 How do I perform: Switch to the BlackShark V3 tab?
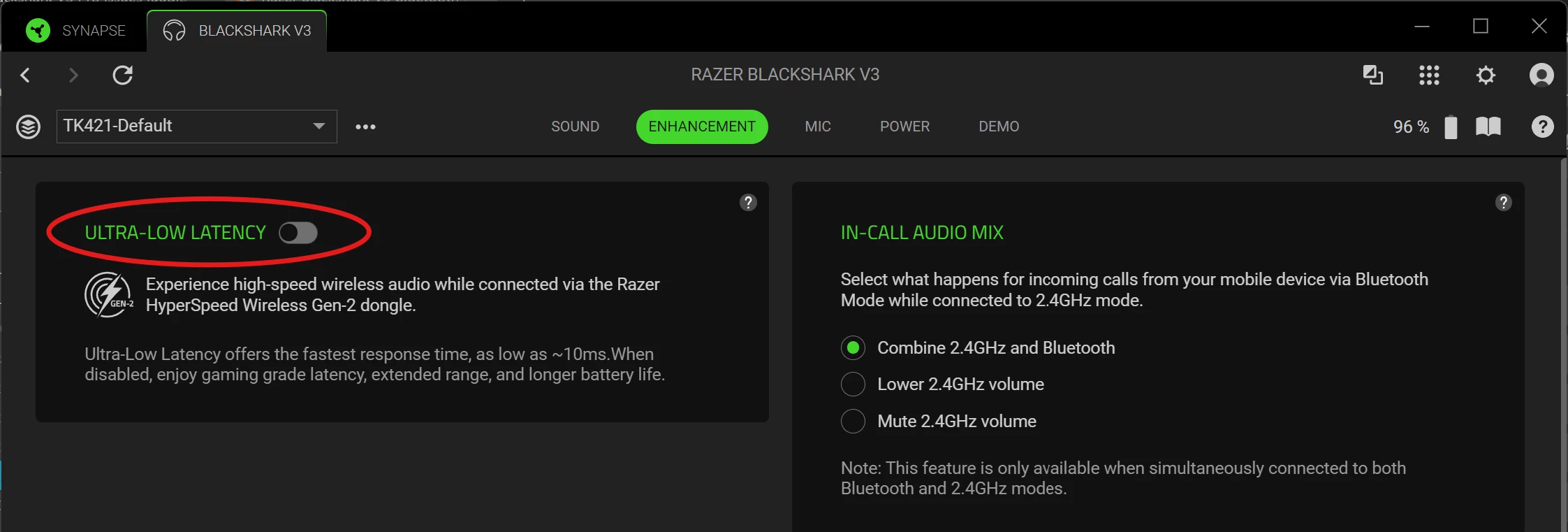(237, 31)
